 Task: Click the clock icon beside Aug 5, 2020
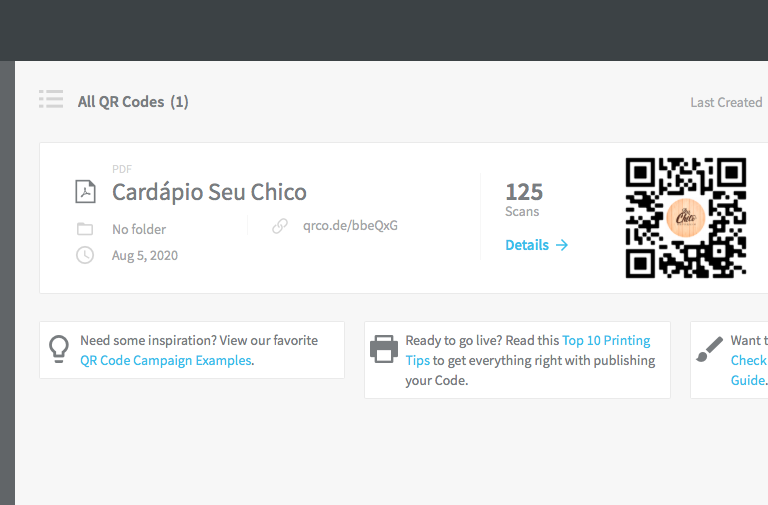85,255
